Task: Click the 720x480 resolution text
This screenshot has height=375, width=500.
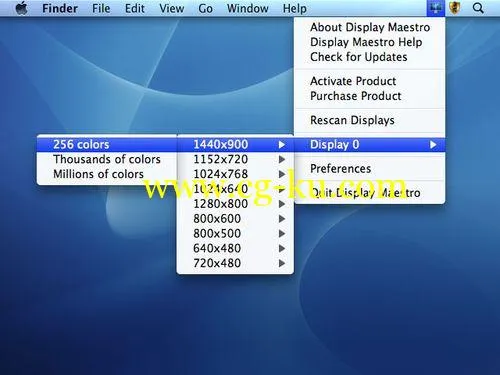Action: pyautogui.click(x=217, y=263)
